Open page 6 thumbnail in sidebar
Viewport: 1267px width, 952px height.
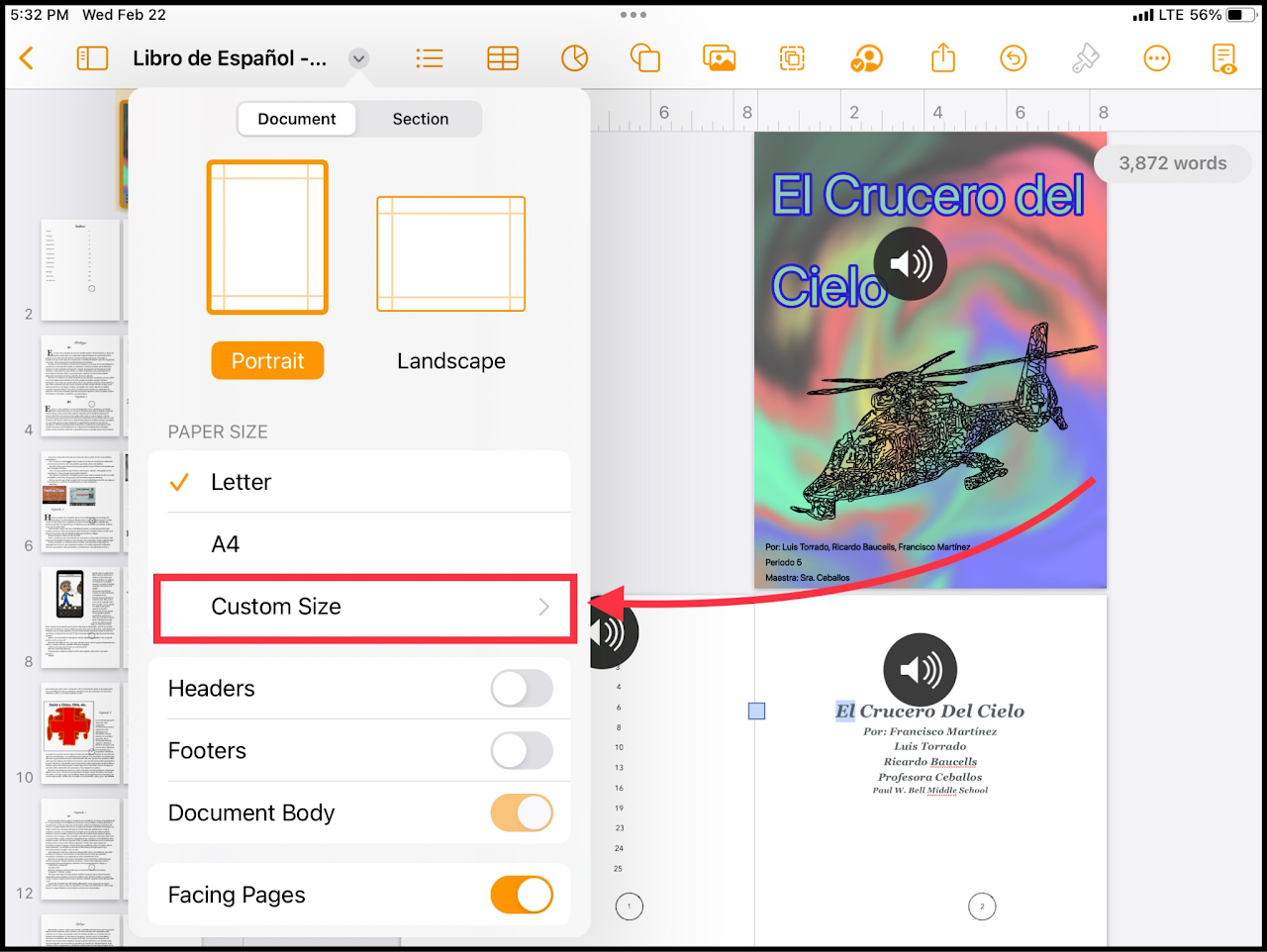(x=81, y=502)
